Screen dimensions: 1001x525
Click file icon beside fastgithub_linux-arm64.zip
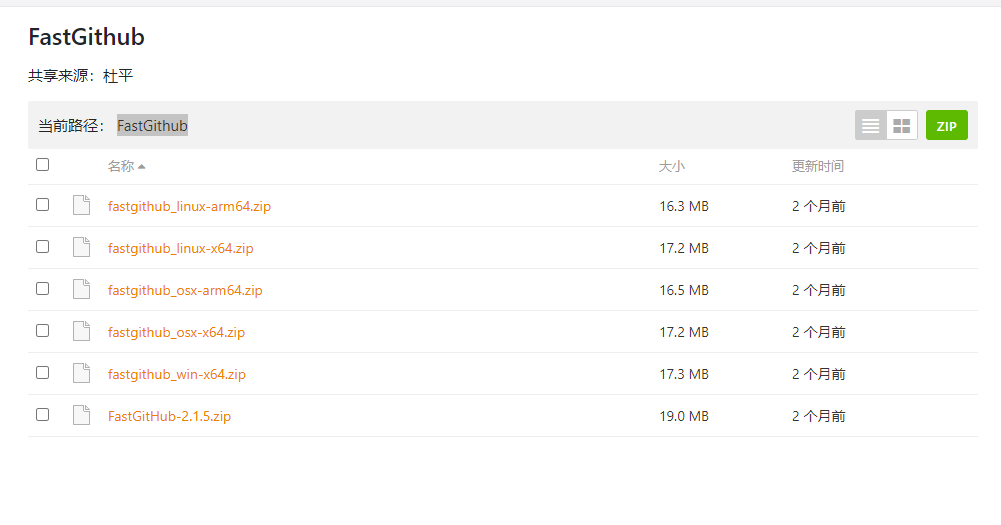pyautogui.click(x=82, y=205)
